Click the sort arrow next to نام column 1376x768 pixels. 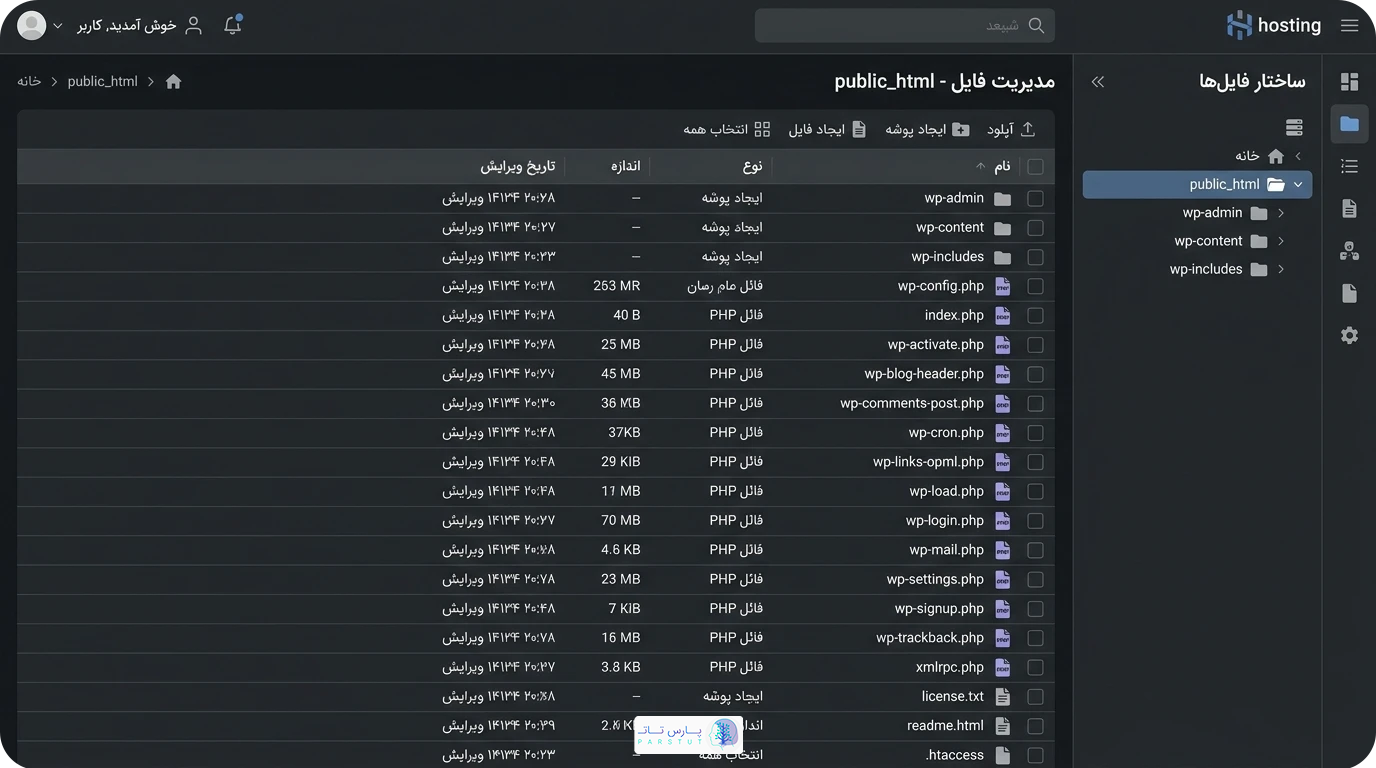[x=980, y=167]
